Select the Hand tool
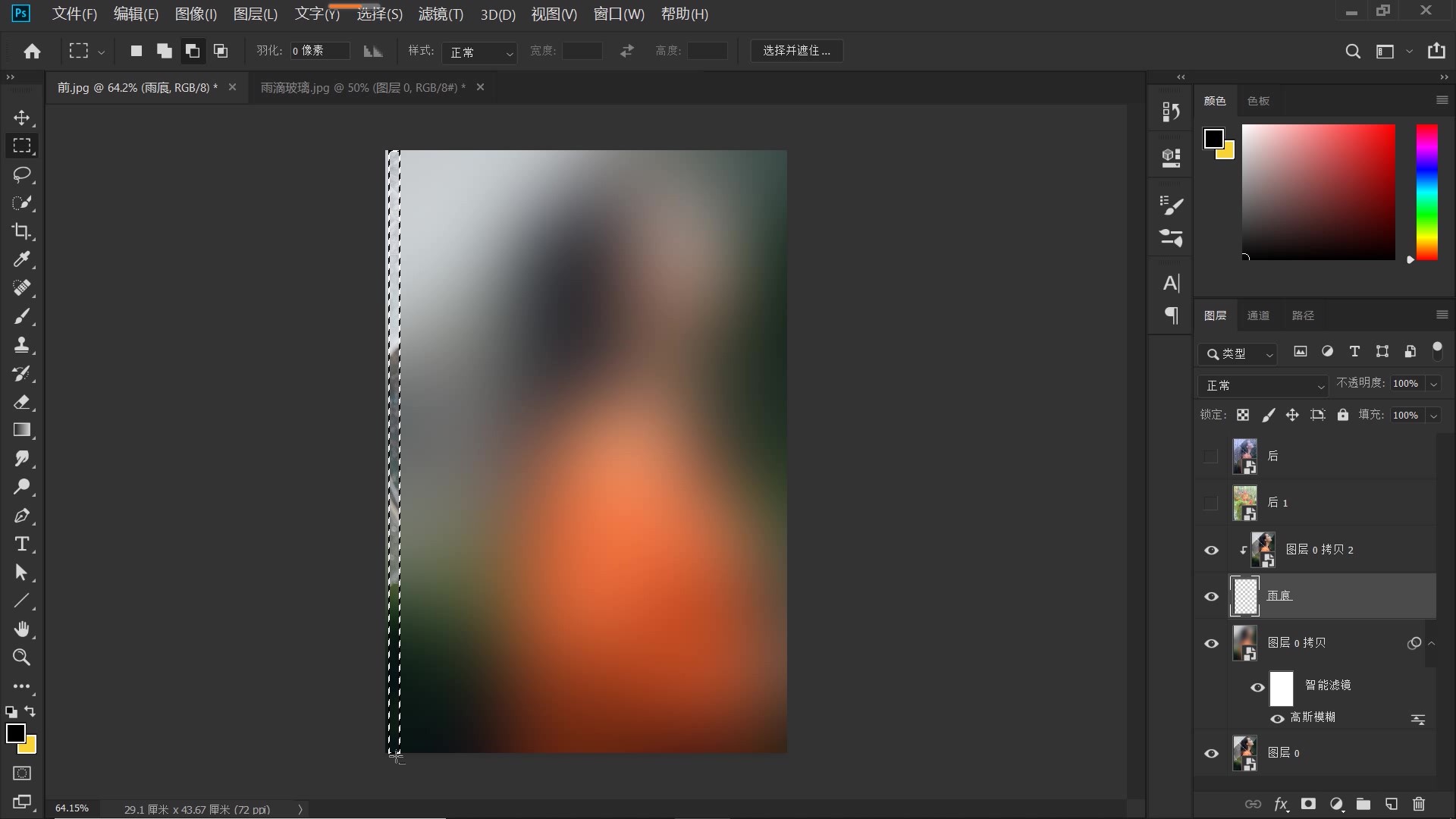This screenshot has height=819, width=1456. pos(22,629)
